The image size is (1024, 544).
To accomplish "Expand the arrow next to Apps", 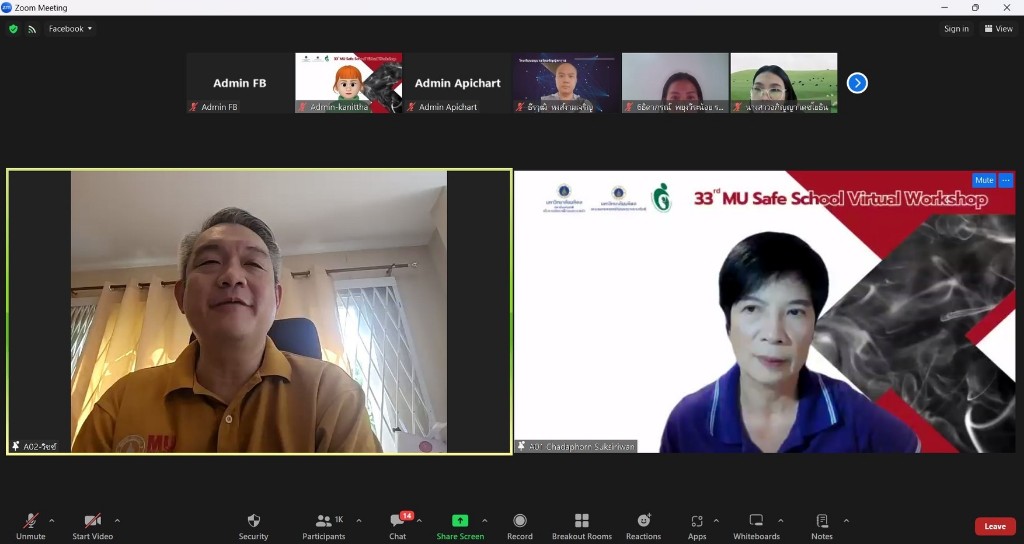I will click(x=716, y=520).
